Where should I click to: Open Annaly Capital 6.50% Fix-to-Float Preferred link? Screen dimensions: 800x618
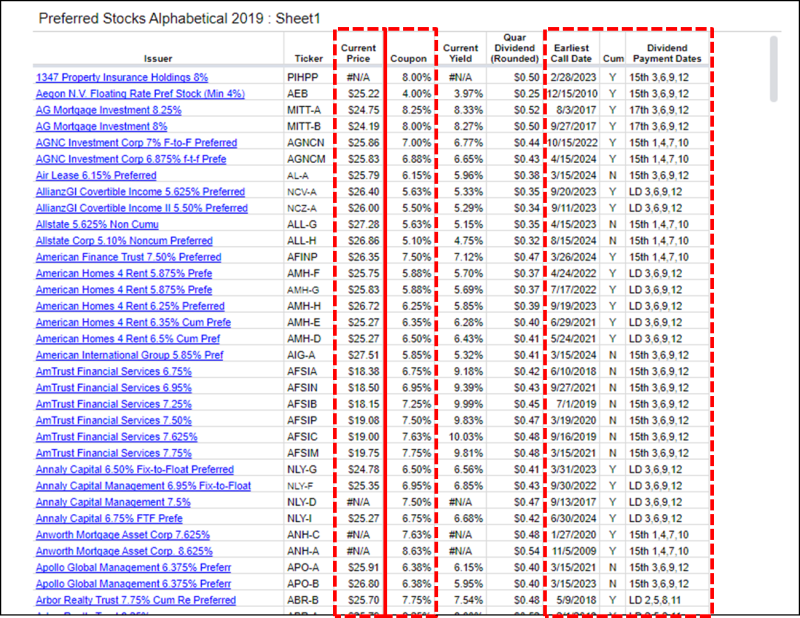tap(135, 469)
